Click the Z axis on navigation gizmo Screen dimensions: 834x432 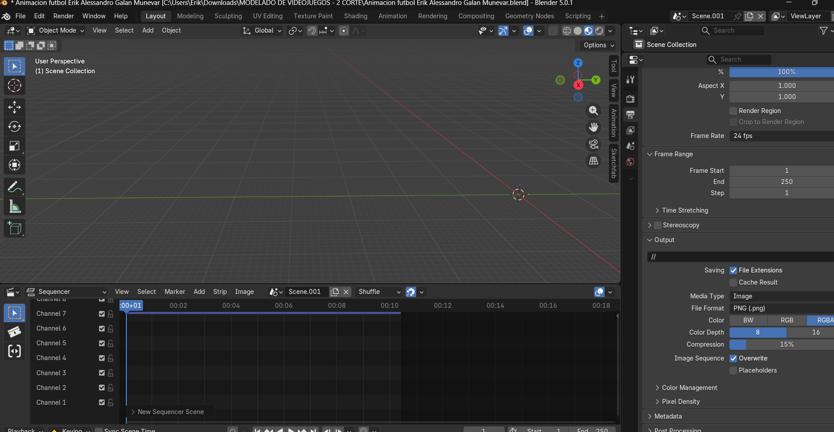click(578, 63)
